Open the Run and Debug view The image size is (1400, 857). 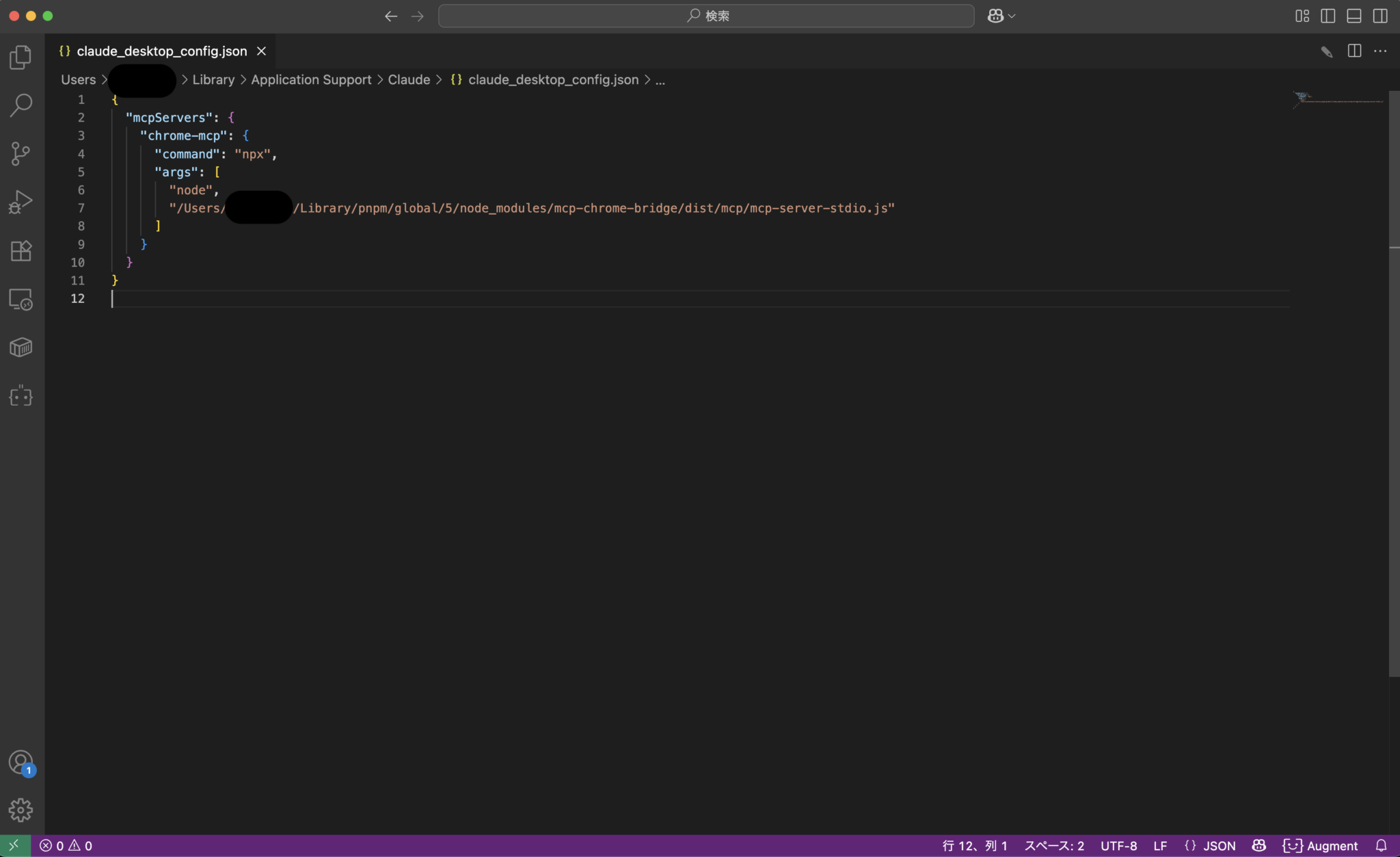21,202
